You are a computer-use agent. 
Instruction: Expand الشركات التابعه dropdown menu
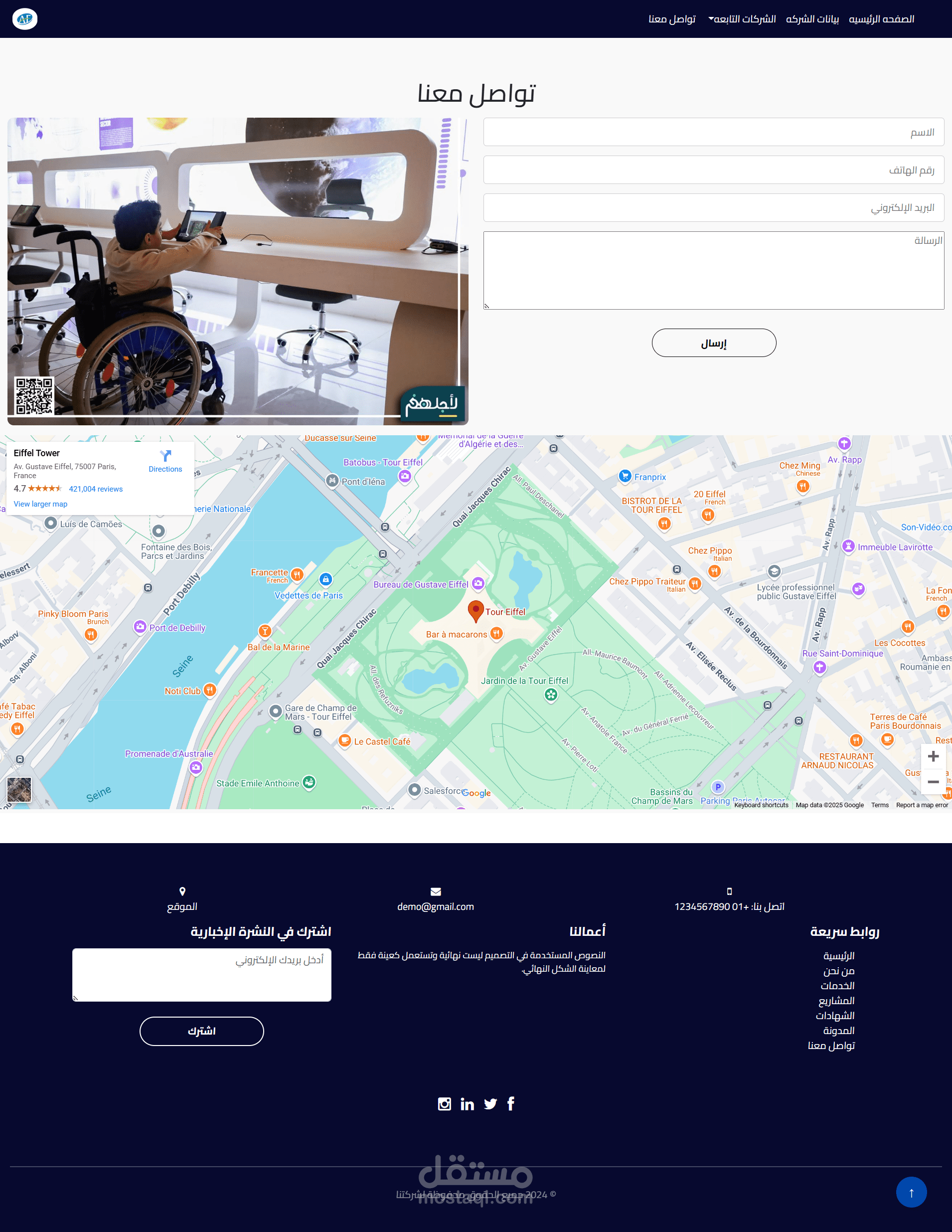click(x=742, y=19)
